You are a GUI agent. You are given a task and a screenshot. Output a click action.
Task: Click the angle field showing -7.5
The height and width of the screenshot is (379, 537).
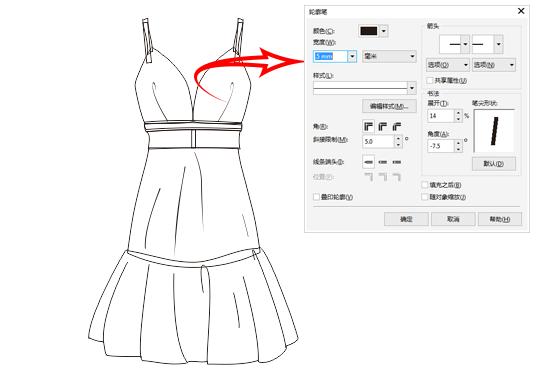[x=441, y=146]
